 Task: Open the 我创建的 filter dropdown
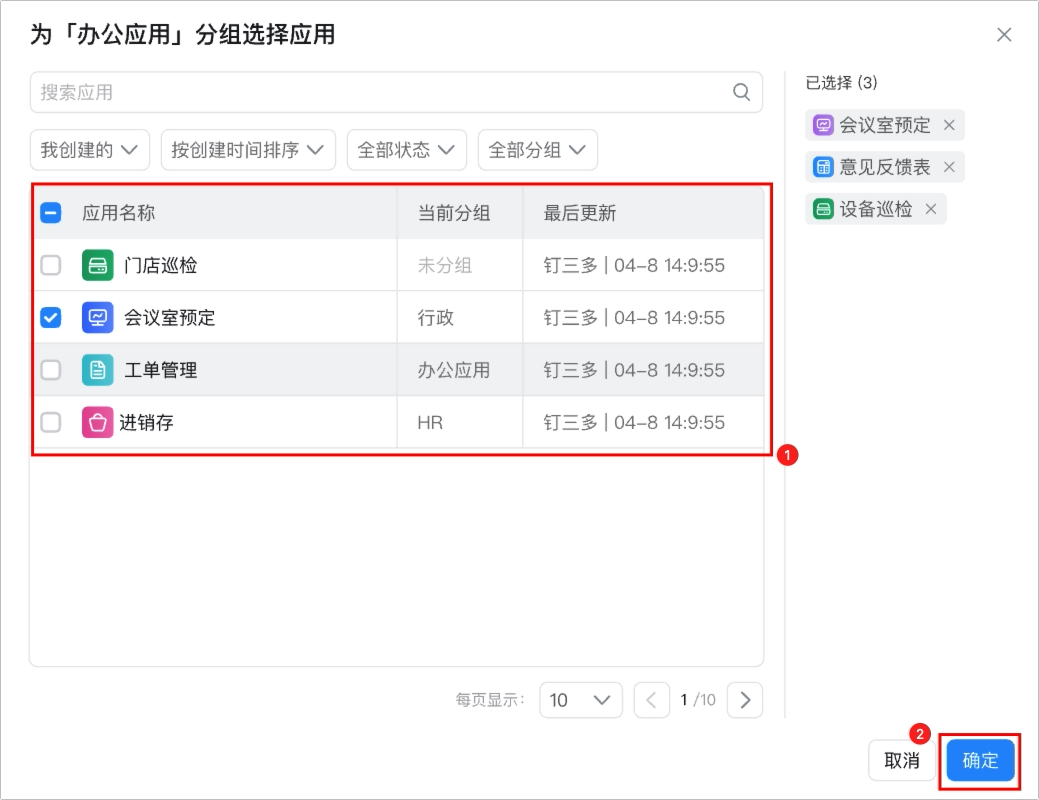pyautogui.click(x=89, y=150)
